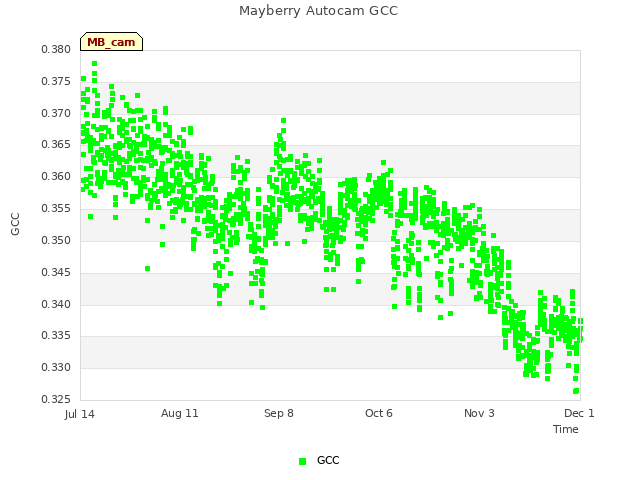Select the GCC legend label

coord(328,460)
